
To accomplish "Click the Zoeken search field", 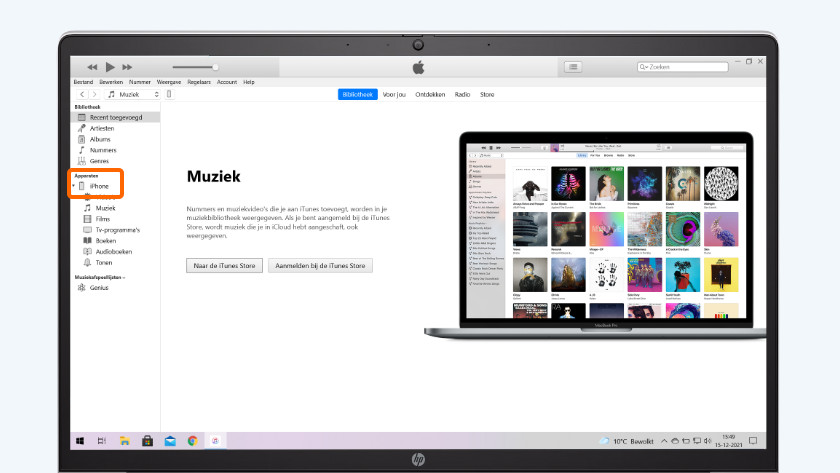I will click(x=683, y=67).
